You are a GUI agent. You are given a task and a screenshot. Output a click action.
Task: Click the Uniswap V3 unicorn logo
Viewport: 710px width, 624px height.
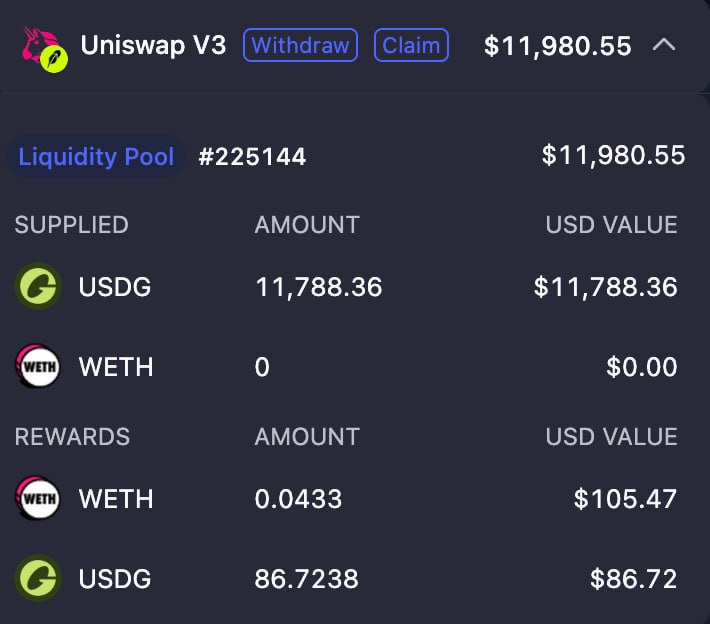click(40, 45)
